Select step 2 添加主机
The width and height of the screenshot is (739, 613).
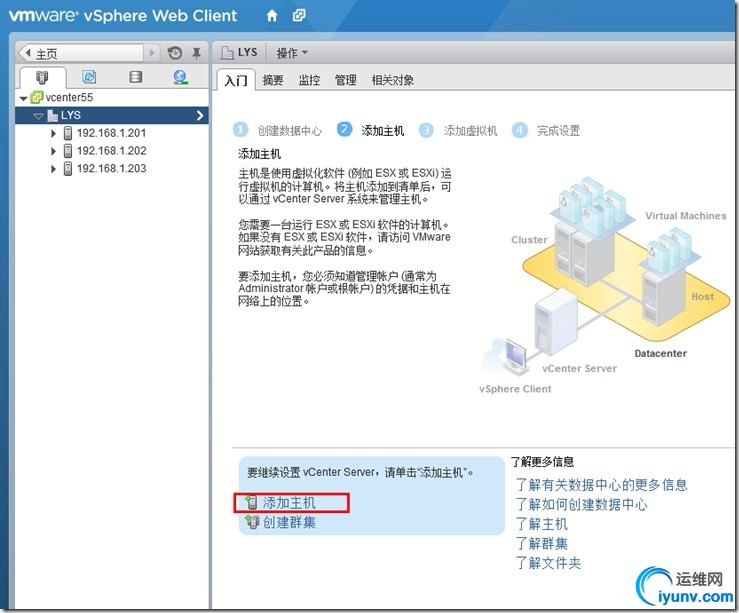[x=370, y=130]
